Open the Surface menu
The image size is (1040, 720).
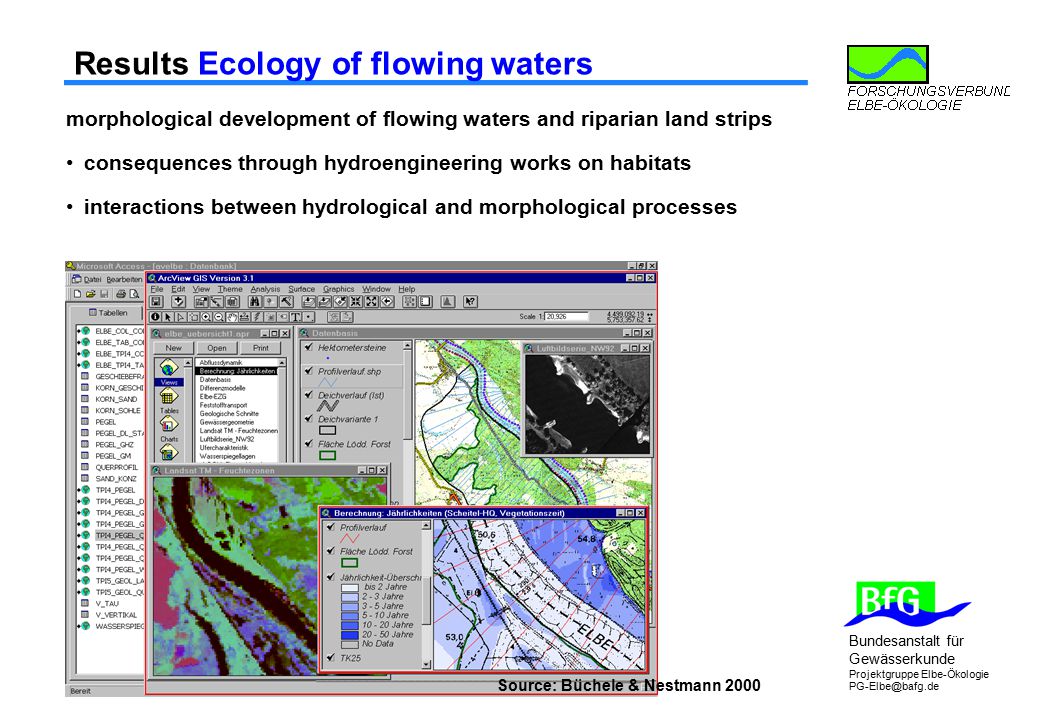tap(301, 289)
